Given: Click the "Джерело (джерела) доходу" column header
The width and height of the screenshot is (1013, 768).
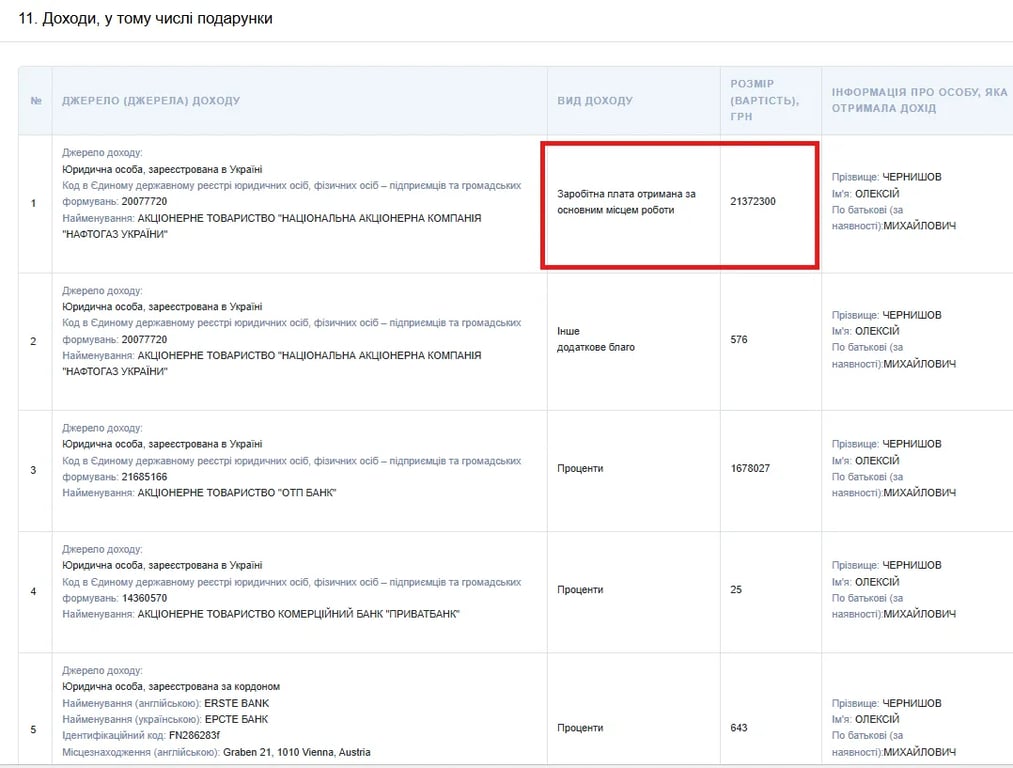Looking at the screenshot, I should click(151, 101).
